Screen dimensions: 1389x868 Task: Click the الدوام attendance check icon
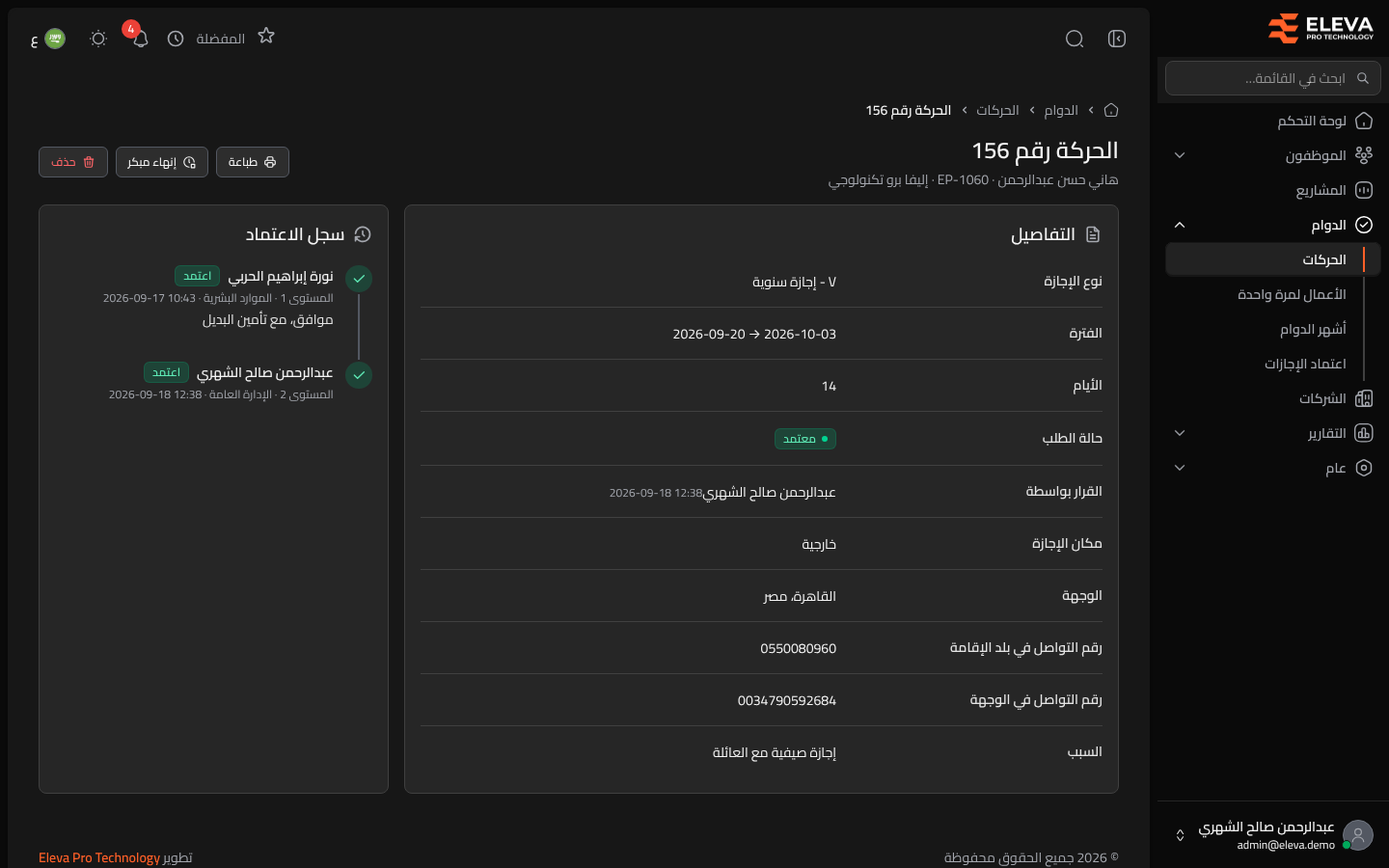(1364, 225)
